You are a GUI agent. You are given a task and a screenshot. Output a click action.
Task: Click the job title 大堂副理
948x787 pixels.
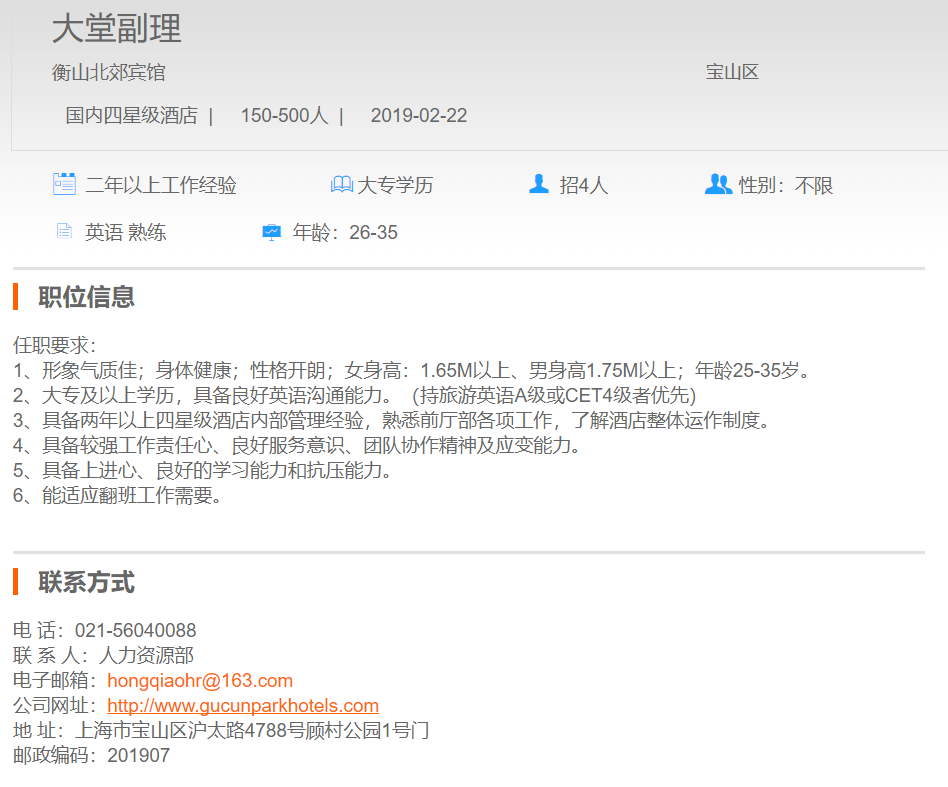[x=117, y=29]
